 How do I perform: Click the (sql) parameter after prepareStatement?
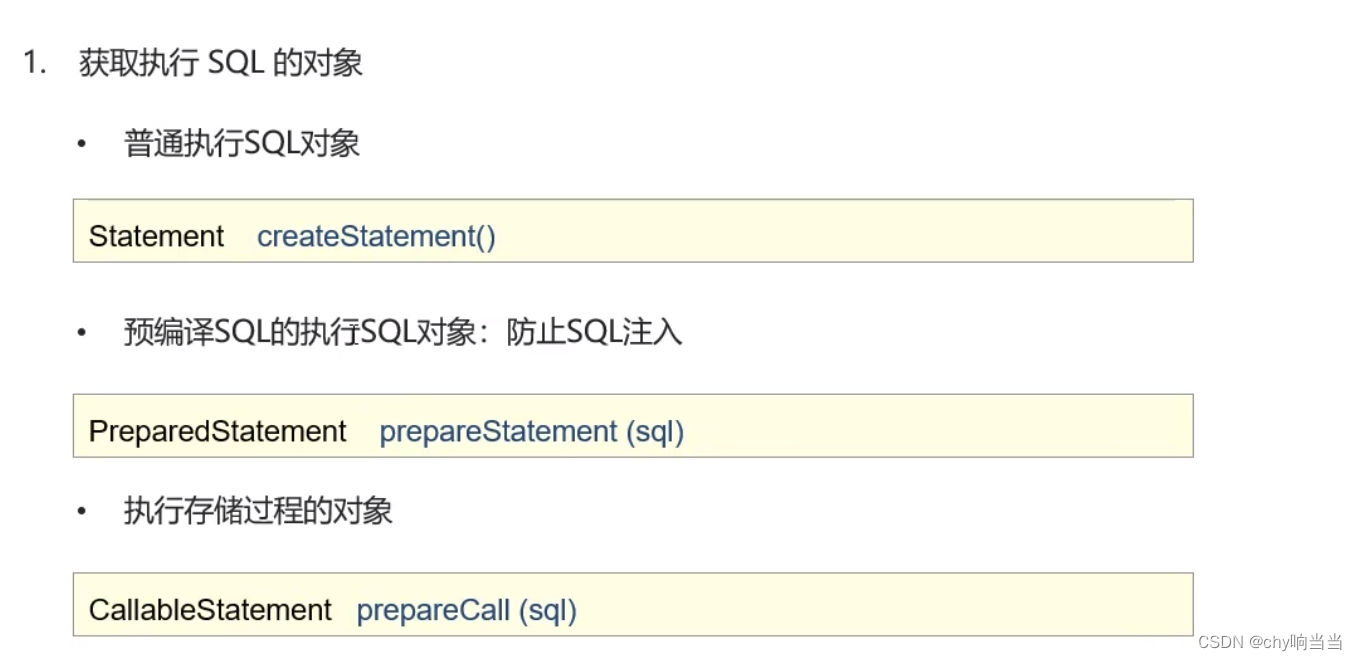point(655,431)
